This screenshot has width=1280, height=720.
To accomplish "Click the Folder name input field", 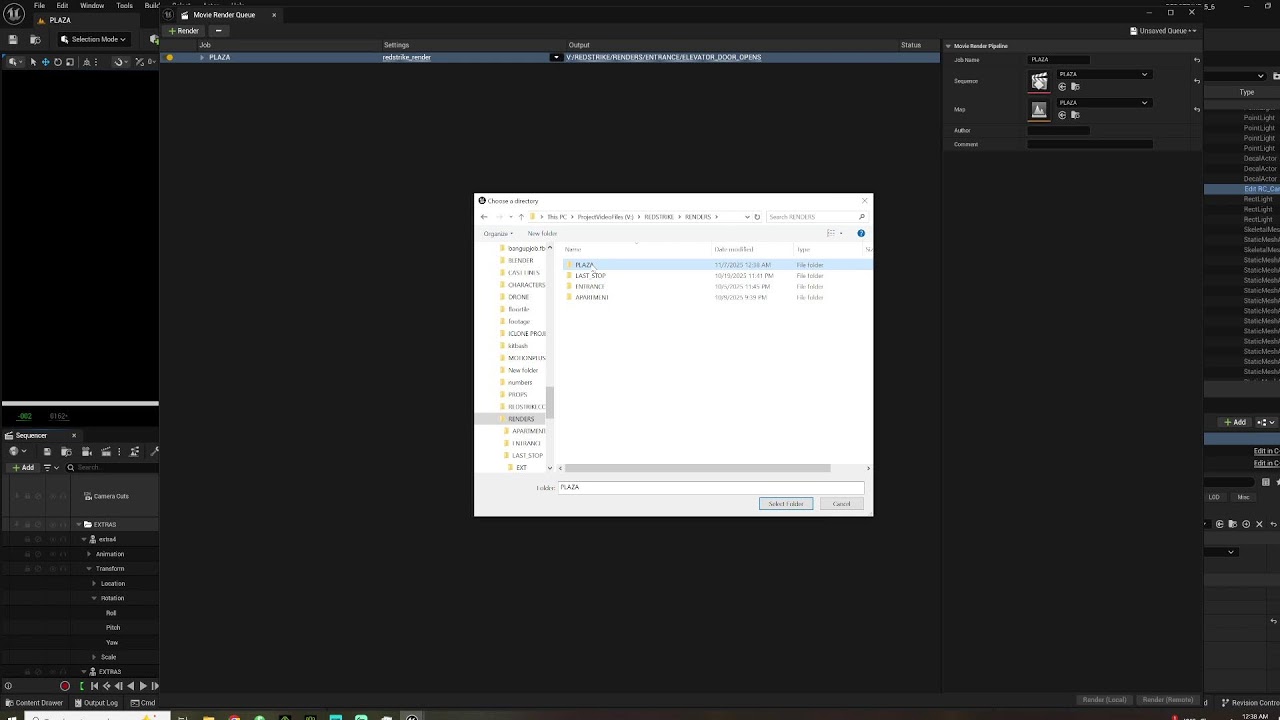I will (711, 487).
